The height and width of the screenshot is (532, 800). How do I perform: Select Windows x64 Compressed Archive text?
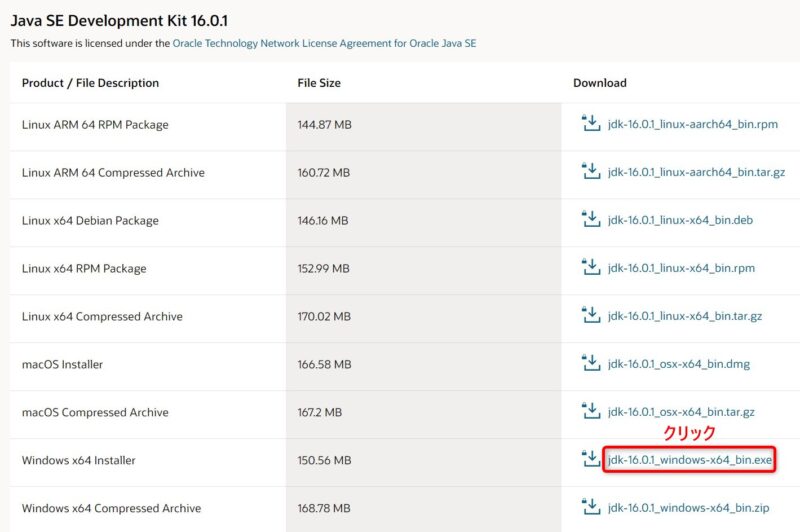111,508
